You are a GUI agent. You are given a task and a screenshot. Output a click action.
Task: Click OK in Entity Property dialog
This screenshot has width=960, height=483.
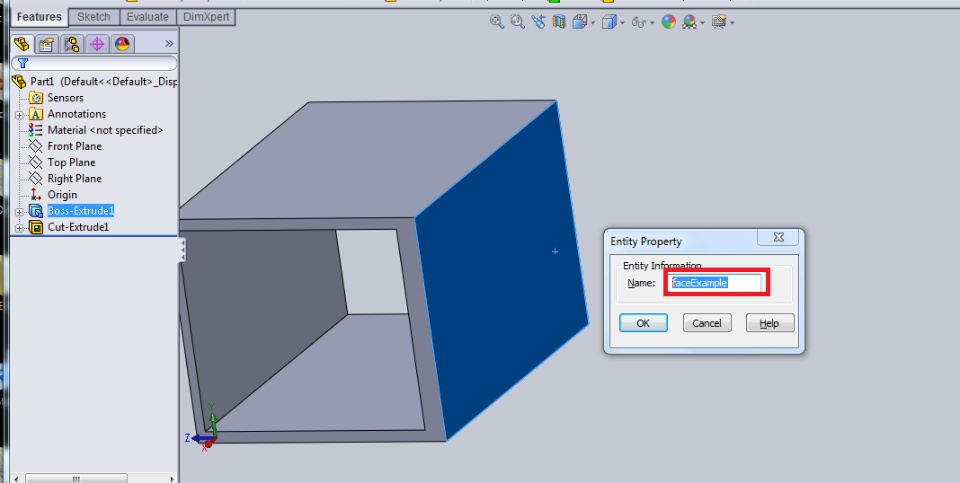[643, 323]
